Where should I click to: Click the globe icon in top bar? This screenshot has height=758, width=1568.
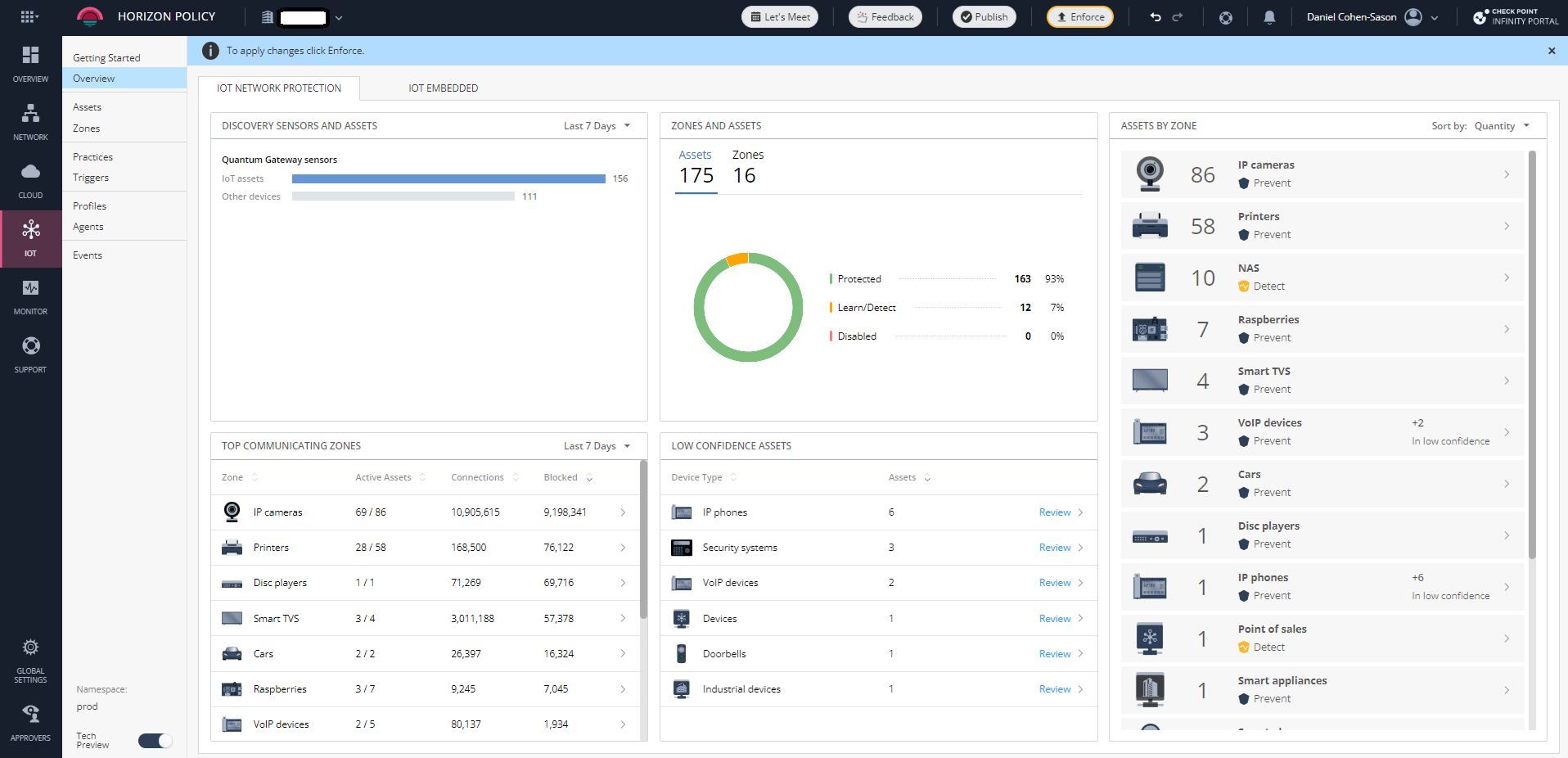(1225, 17)
